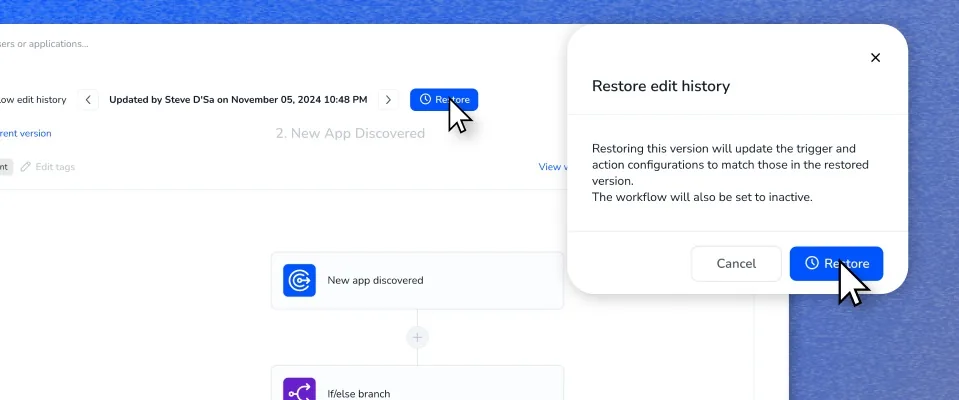Cancel the restore edit history dialog
Image resolution: width=959 pixels, height=400 pixels.
[736, 264]
